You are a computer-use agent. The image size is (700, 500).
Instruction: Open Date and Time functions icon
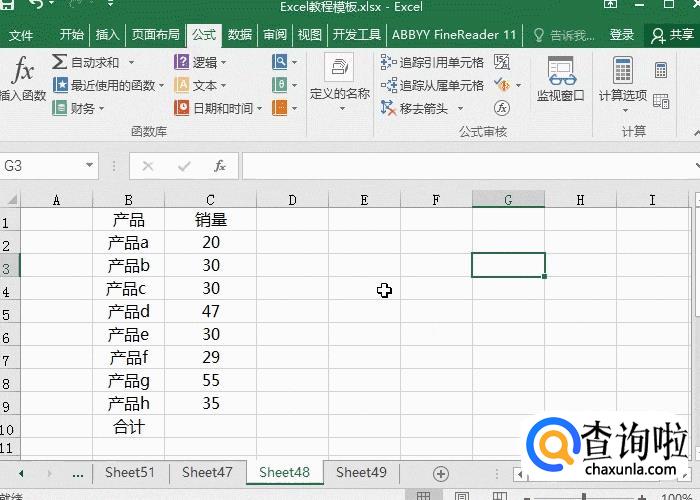click(182, 108)
